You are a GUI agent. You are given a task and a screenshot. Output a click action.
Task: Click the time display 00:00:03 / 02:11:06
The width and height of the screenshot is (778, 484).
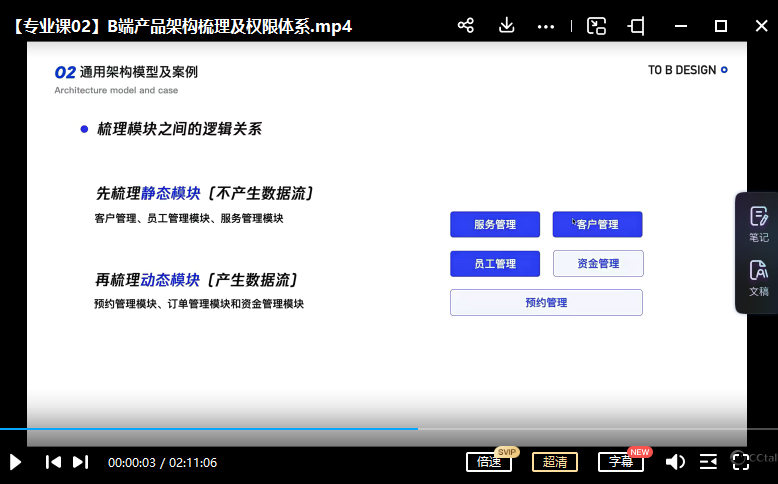[x=162, y=463]
